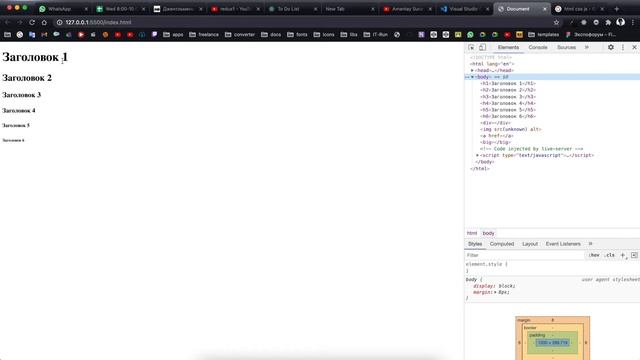Select the a href DOM node

click(x=497, y=136)
